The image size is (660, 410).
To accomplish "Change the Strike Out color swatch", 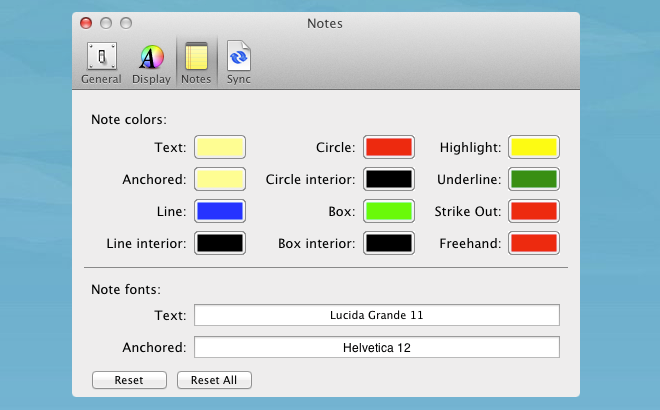I will [534, 211].
